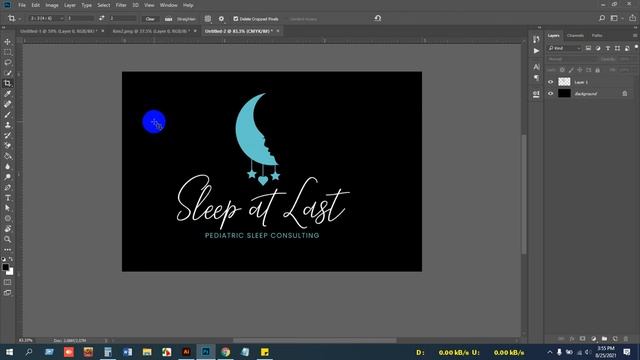Select the Lasso tool
The width and height of the screenshot is (640, 360).
click(7, 62)
